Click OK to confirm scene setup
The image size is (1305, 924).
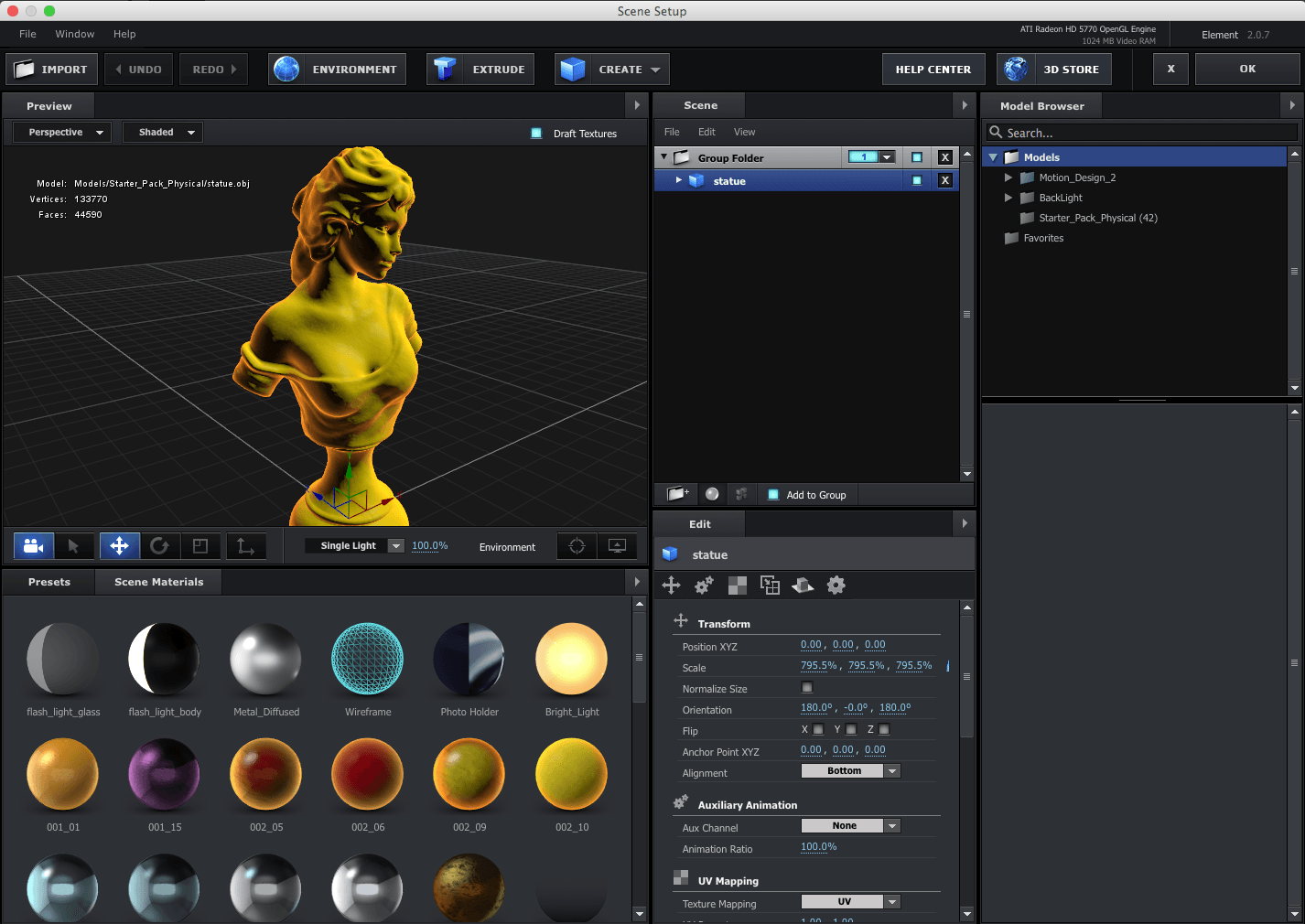coord(1247,70)
